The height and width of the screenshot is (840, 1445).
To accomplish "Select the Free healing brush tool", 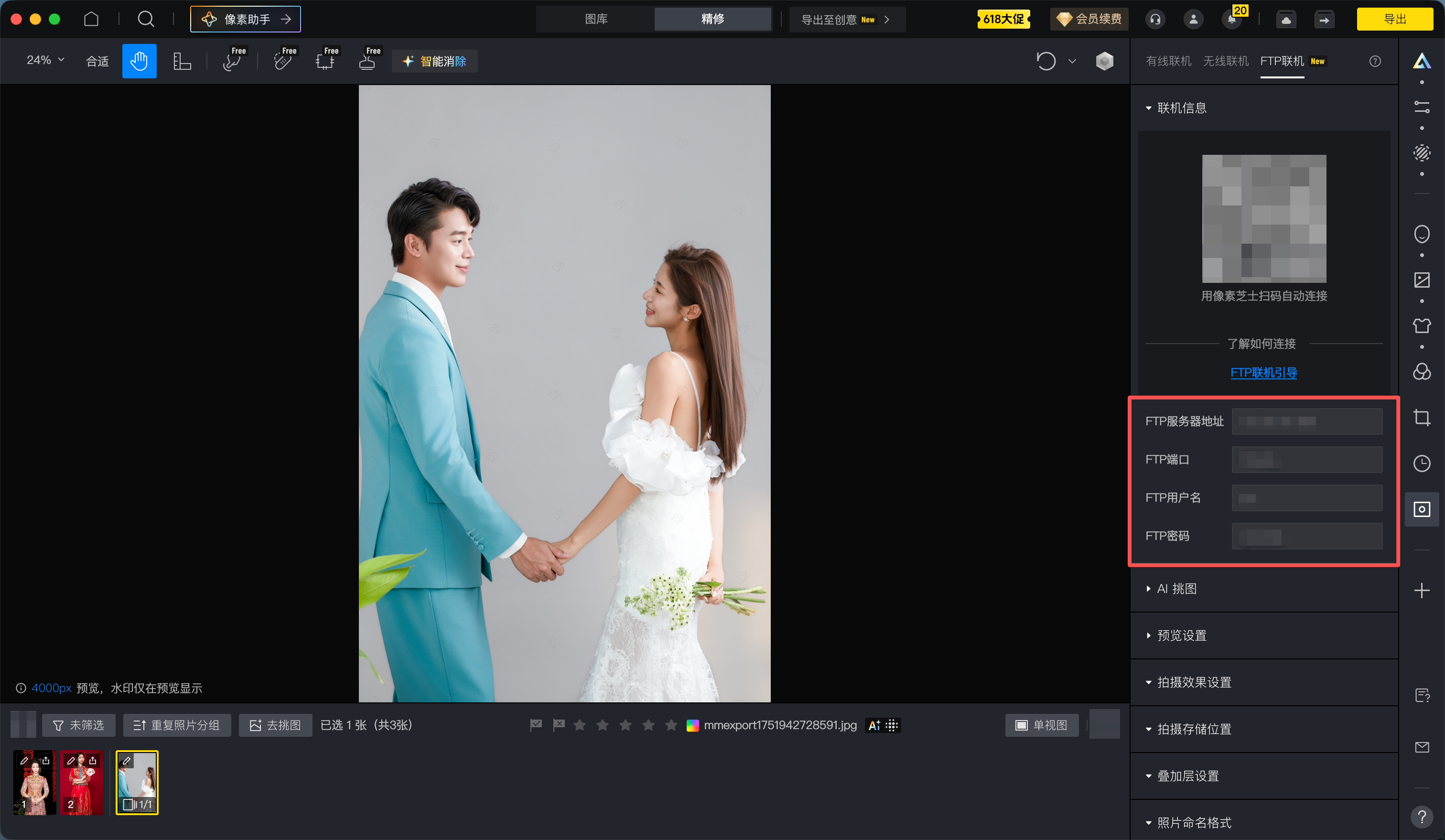I will 233,60.
